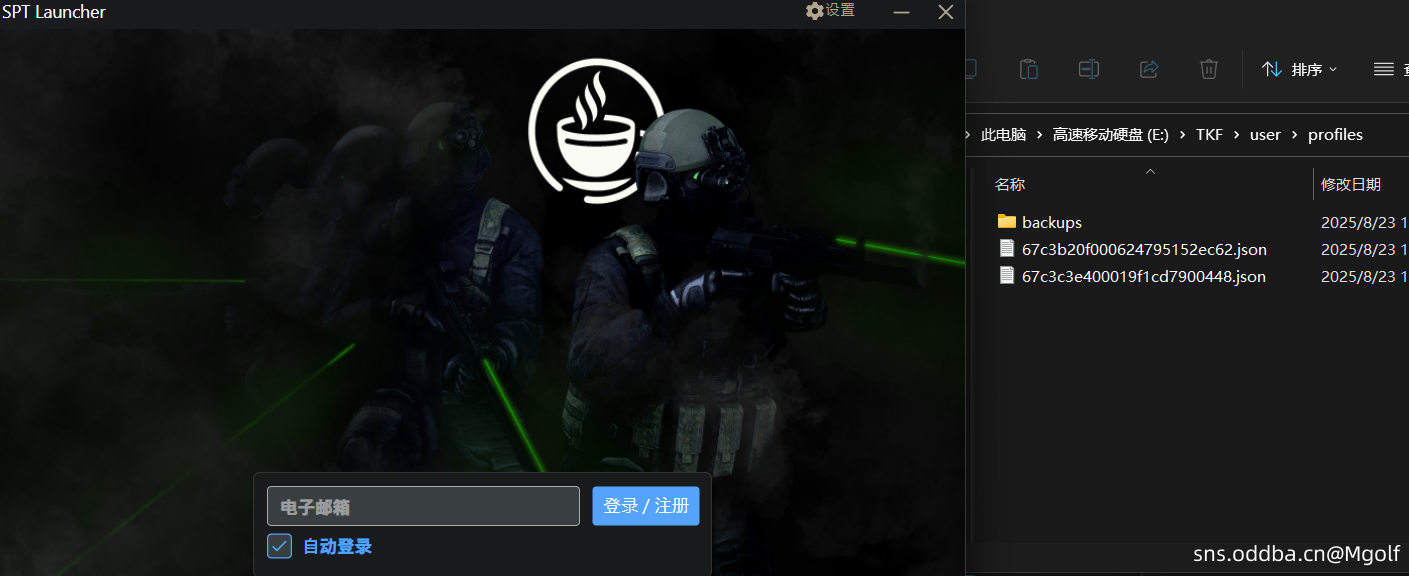The height and width of the screenshot is (576, 1409).
Task: Expand the chevron after 高速移动硬盘 (E:)
Action: click(1182, 134)
